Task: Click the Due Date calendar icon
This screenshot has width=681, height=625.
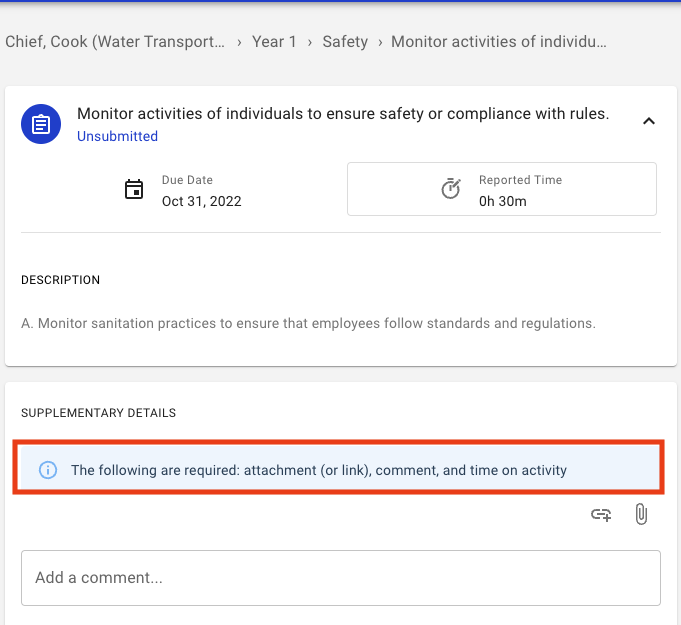Action: (134, 189)
